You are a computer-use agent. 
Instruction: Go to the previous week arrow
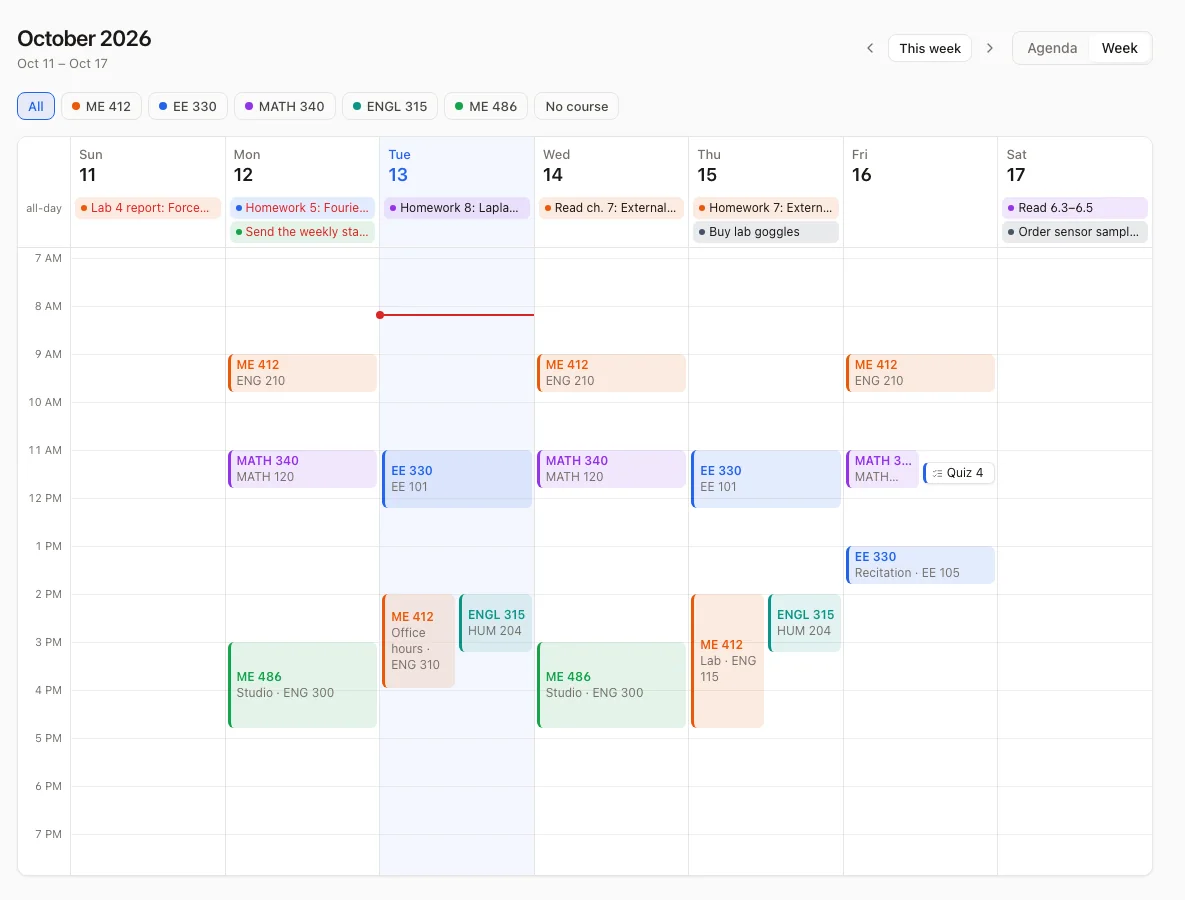(x=870, y=48)
